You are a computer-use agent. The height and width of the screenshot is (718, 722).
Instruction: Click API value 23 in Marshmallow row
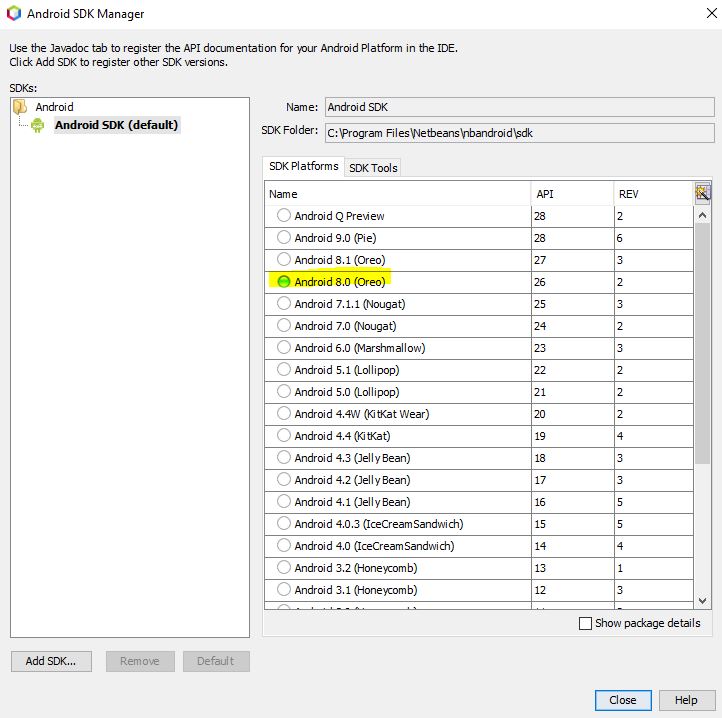point(540,348)
